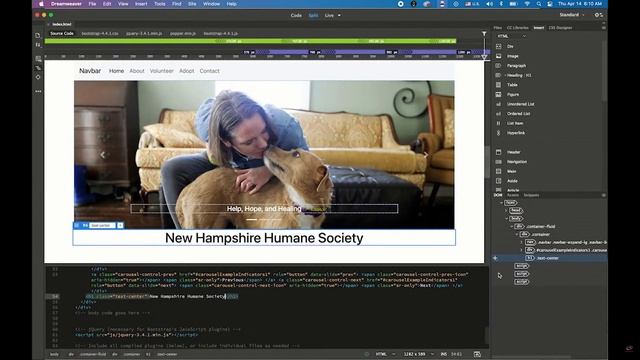
Task: Show Source Code related file
Action: coord(62,33)
